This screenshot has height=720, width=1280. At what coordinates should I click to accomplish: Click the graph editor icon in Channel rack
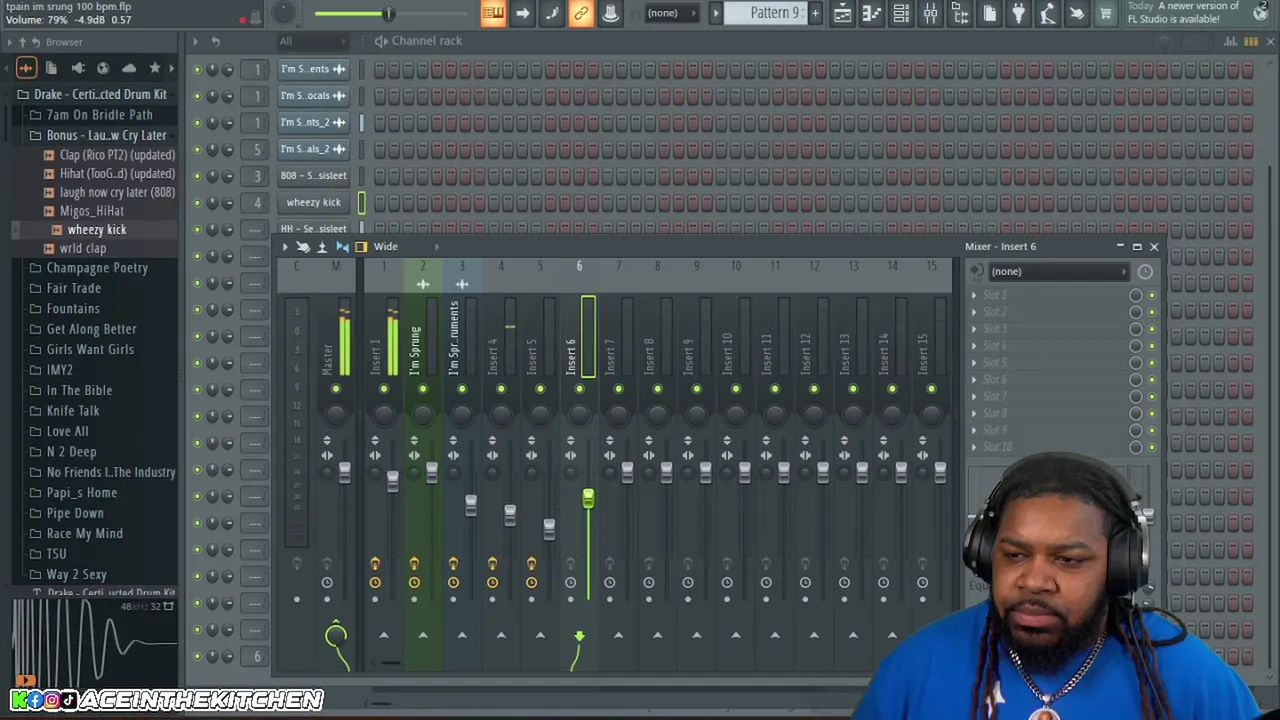click(1231, 41)
